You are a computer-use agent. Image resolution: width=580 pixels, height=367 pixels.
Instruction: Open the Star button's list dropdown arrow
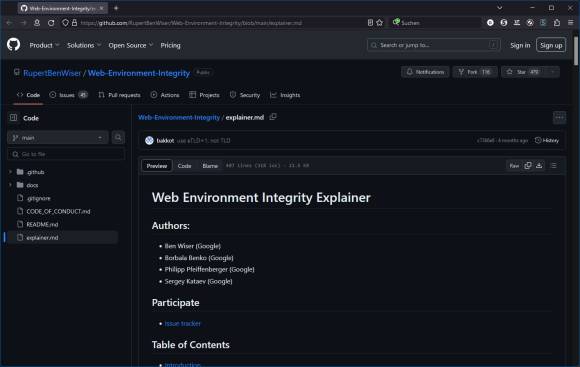pos(553,72)
